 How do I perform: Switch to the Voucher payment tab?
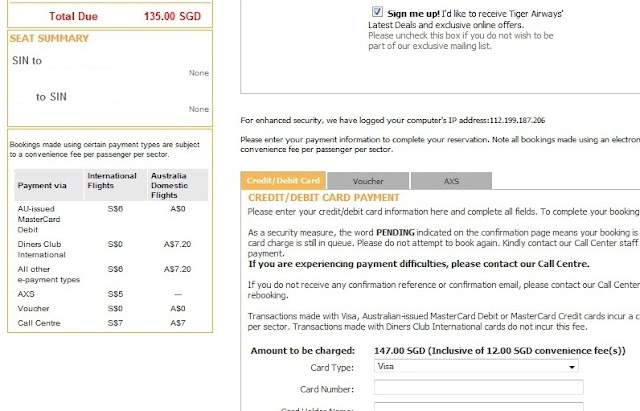click(367, 181)
